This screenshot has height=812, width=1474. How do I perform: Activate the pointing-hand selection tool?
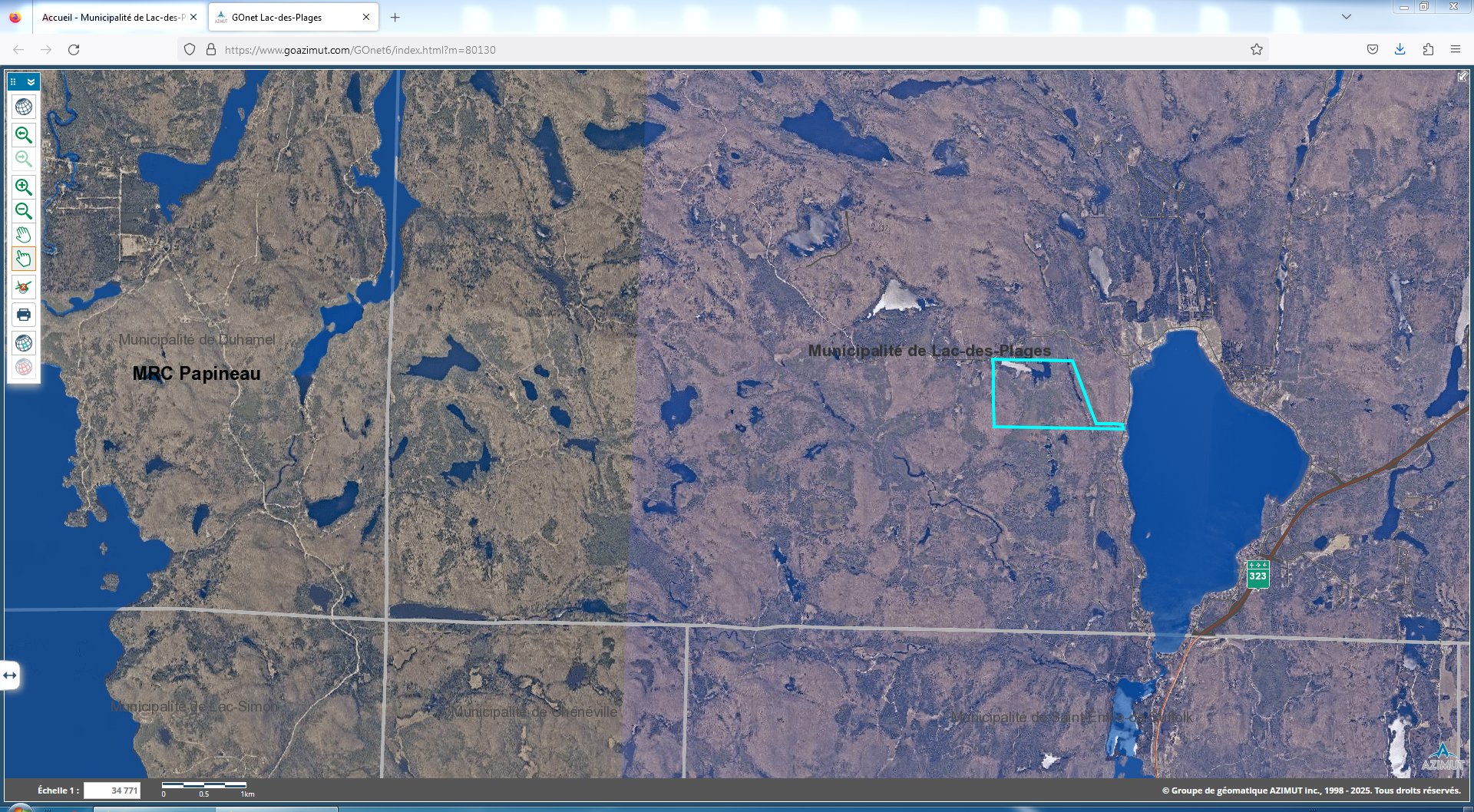[x=24, y=259]
